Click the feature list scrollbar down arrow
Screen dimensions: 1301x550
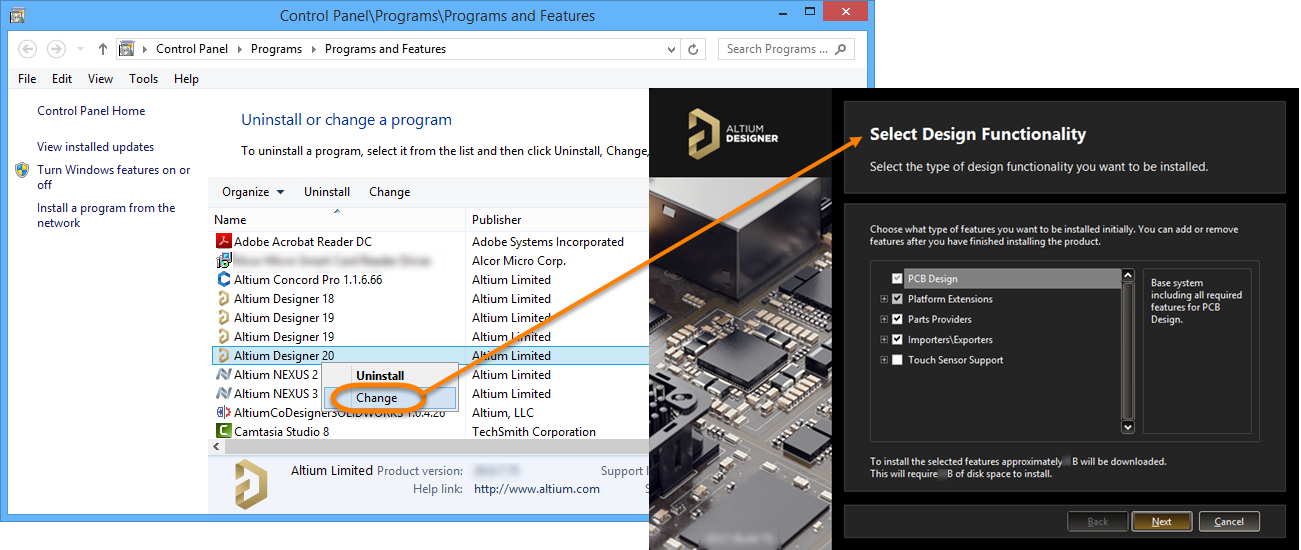click(1128, 427)
